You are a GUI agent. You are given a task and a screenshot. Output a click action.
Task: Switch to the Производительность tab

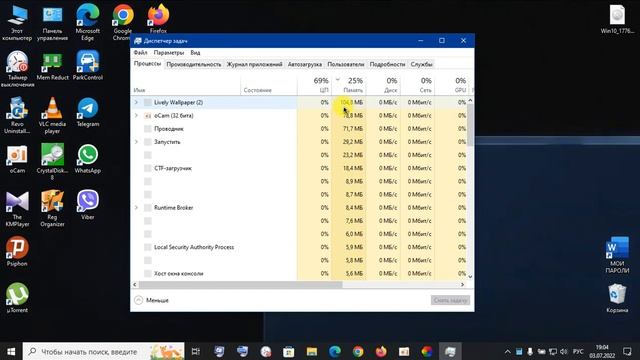tap(194, 64)
